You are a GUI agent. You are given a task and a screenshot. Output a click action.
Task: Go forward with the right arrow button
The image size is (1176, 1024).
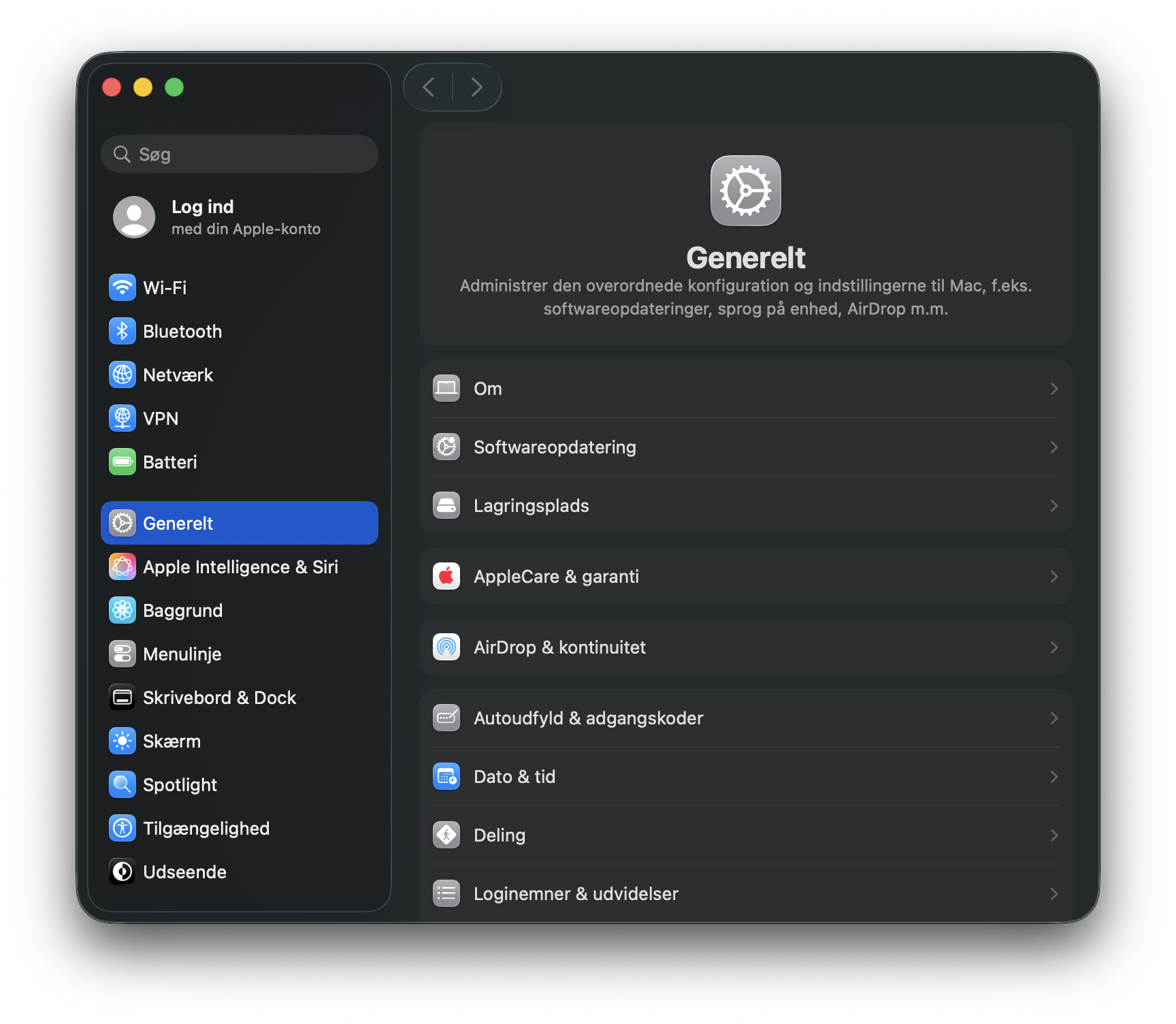coord(477,87)
